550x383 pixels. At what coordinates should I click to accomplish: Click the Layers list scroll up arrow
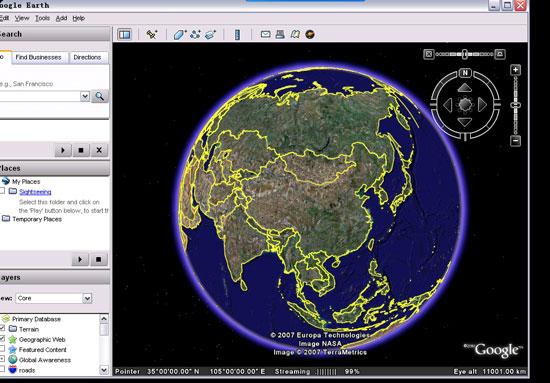click(104, 318)
